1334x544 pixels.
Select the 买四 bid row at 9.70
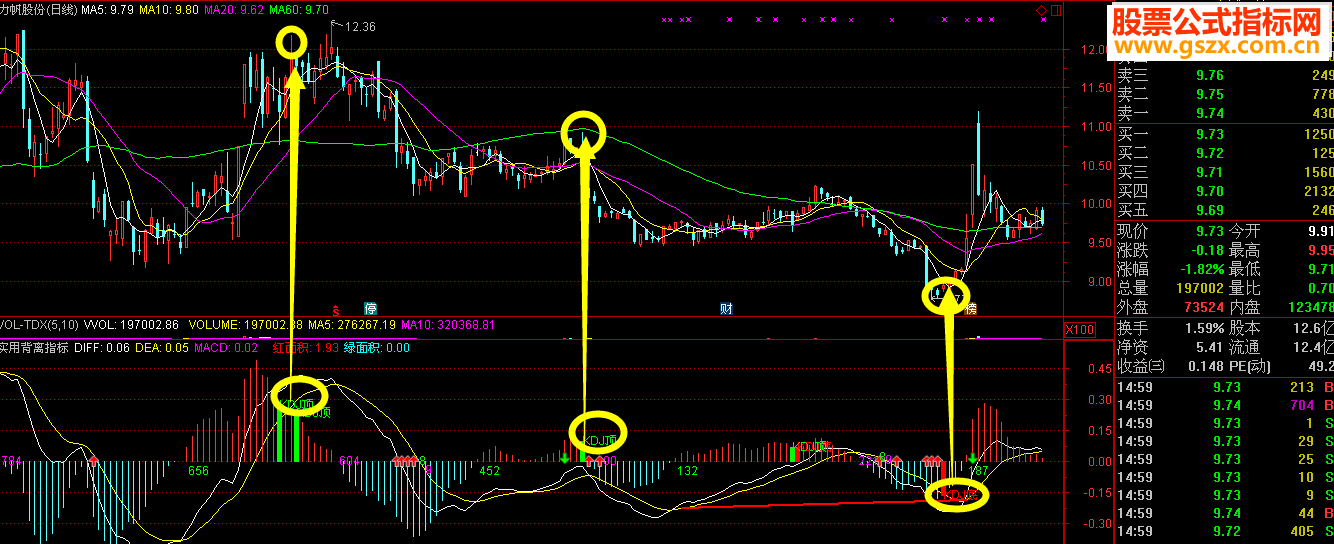1224,191
